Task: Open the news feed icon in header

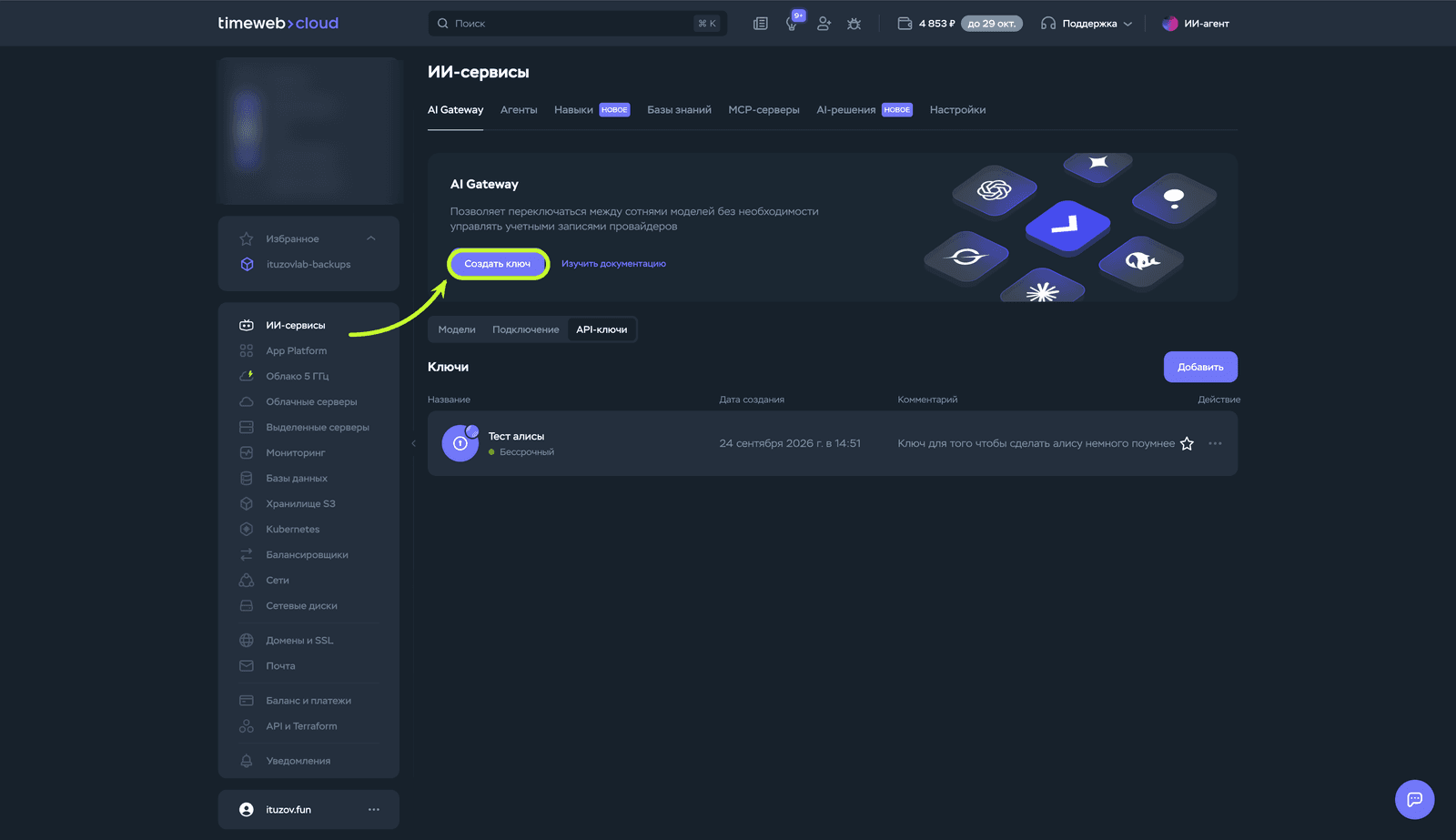Action: (761, 24)
